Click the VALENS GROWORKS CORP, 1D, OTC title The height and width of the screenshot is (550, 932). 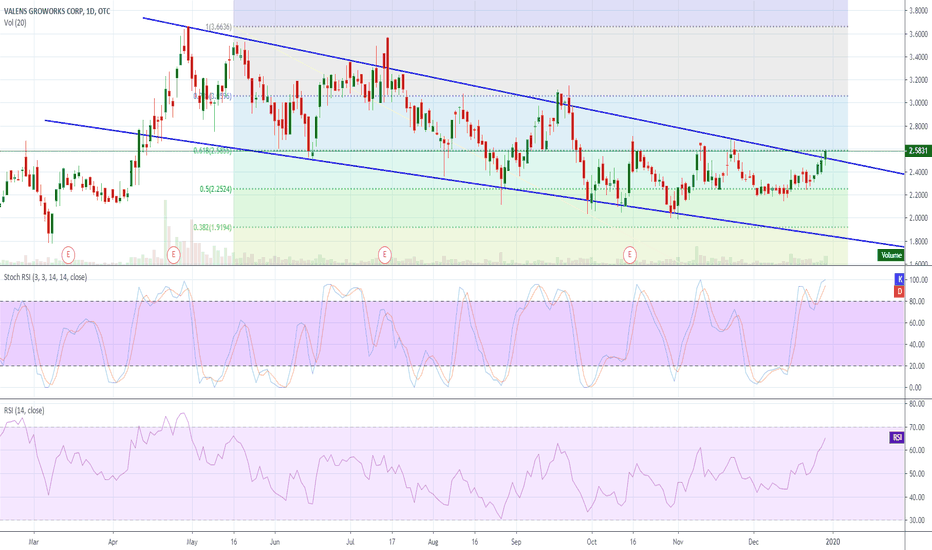click(x=57, y=11)
